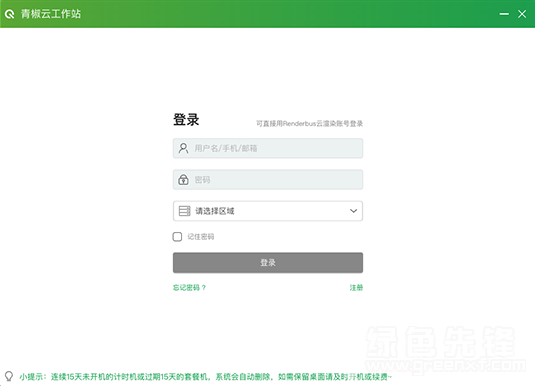Image resolution: width=535 pixels, height=386 pixels.
Task: Expand the region list chevron arrow
Action: (353, 211)
